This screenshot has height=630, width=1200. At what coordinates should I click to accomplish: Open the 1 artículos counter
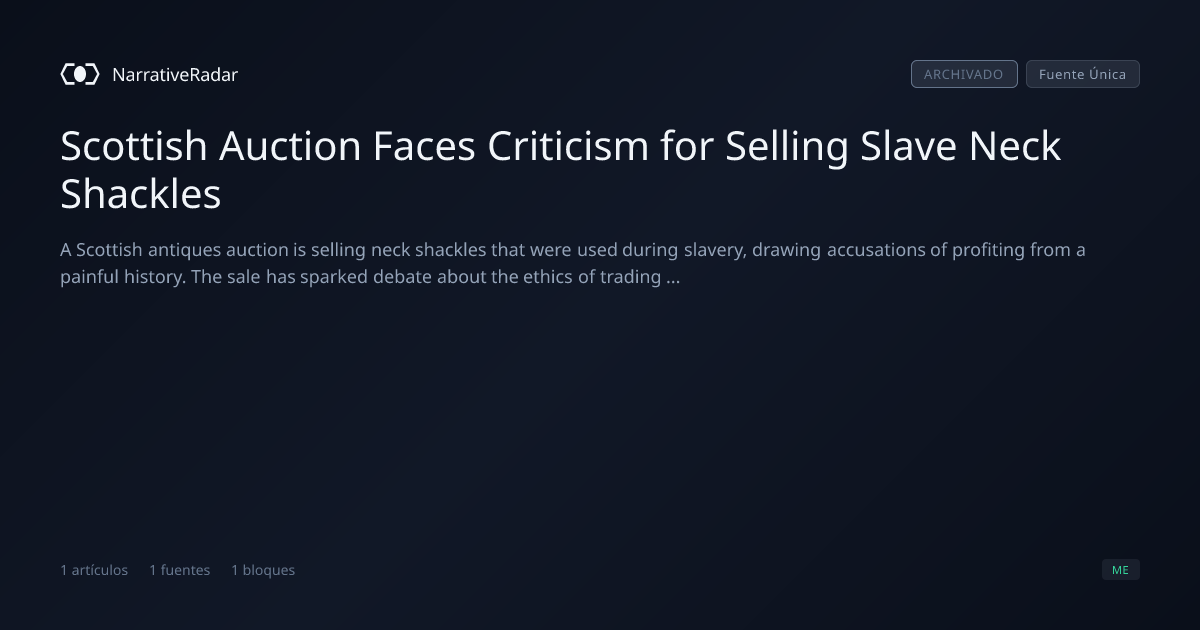tap(94, 570)
